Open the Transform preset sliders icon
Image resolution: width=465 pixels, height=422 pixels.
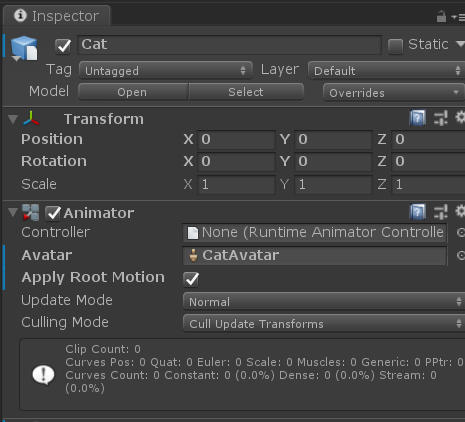pos(441,118)
